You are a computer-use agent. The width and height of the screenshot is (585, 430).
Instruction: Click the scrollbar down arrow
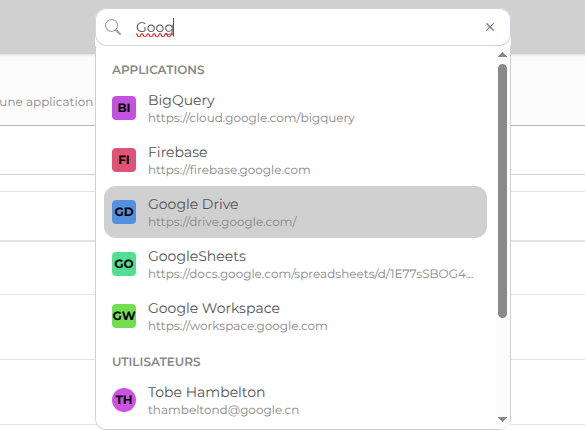[502, 419]
